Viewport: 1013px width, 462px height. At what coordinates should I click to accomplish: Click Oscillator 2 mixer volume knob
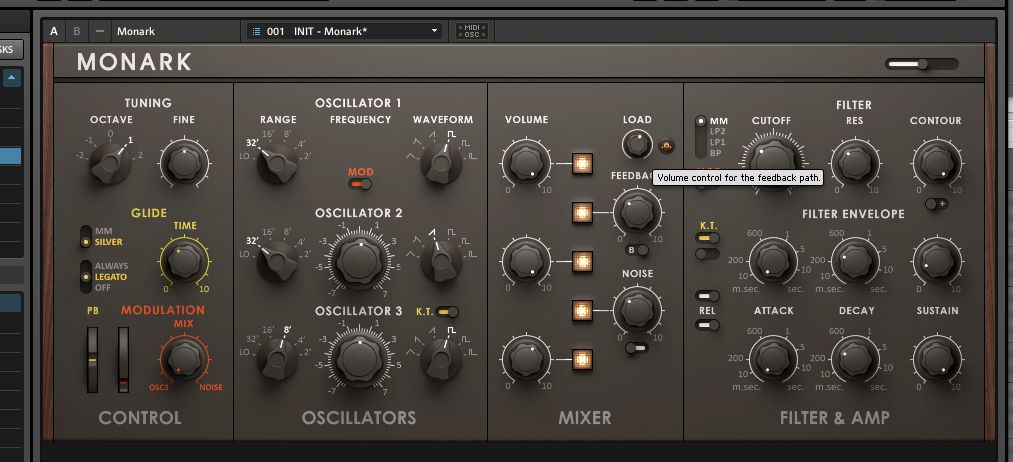pos(526,261)
